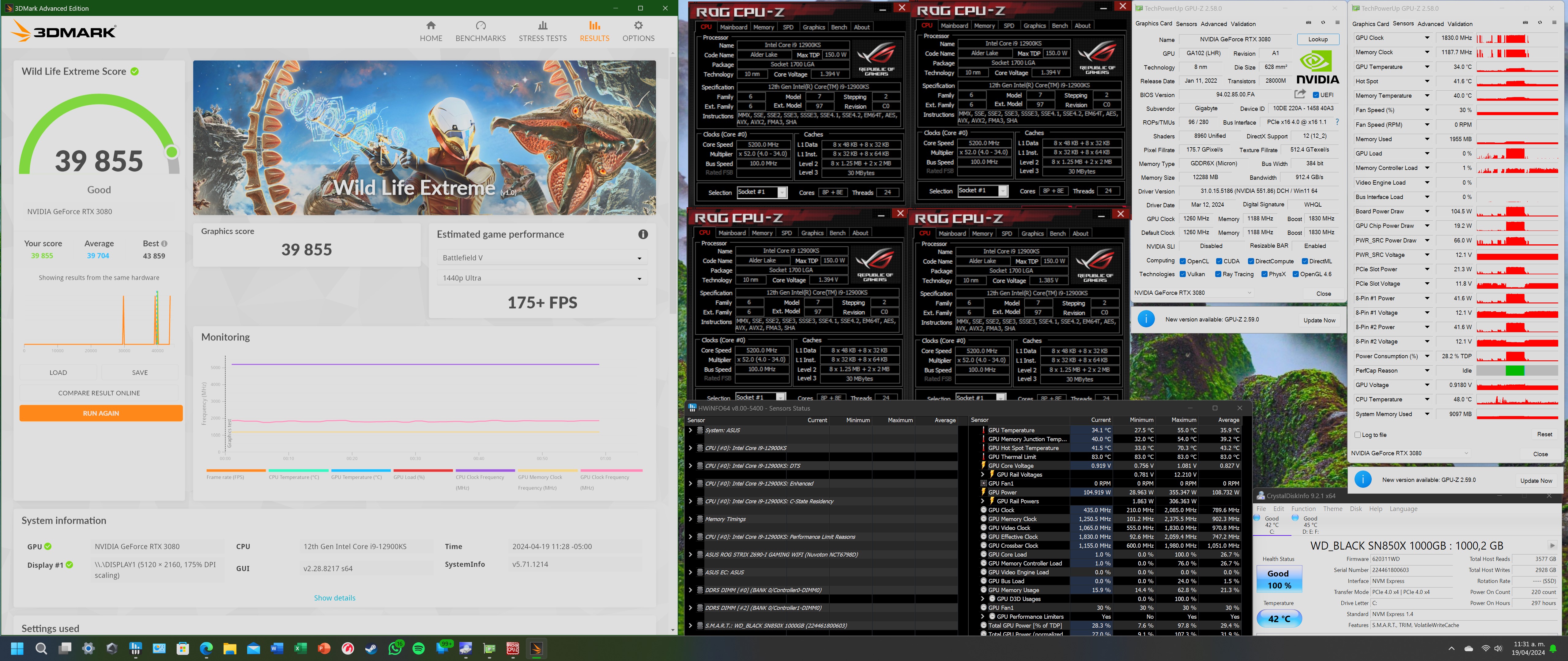Enable Log to file in GPU-Z Sensors
Image resolution: width=1568 pixels, height=661 pixels.
pos(1357,434)
